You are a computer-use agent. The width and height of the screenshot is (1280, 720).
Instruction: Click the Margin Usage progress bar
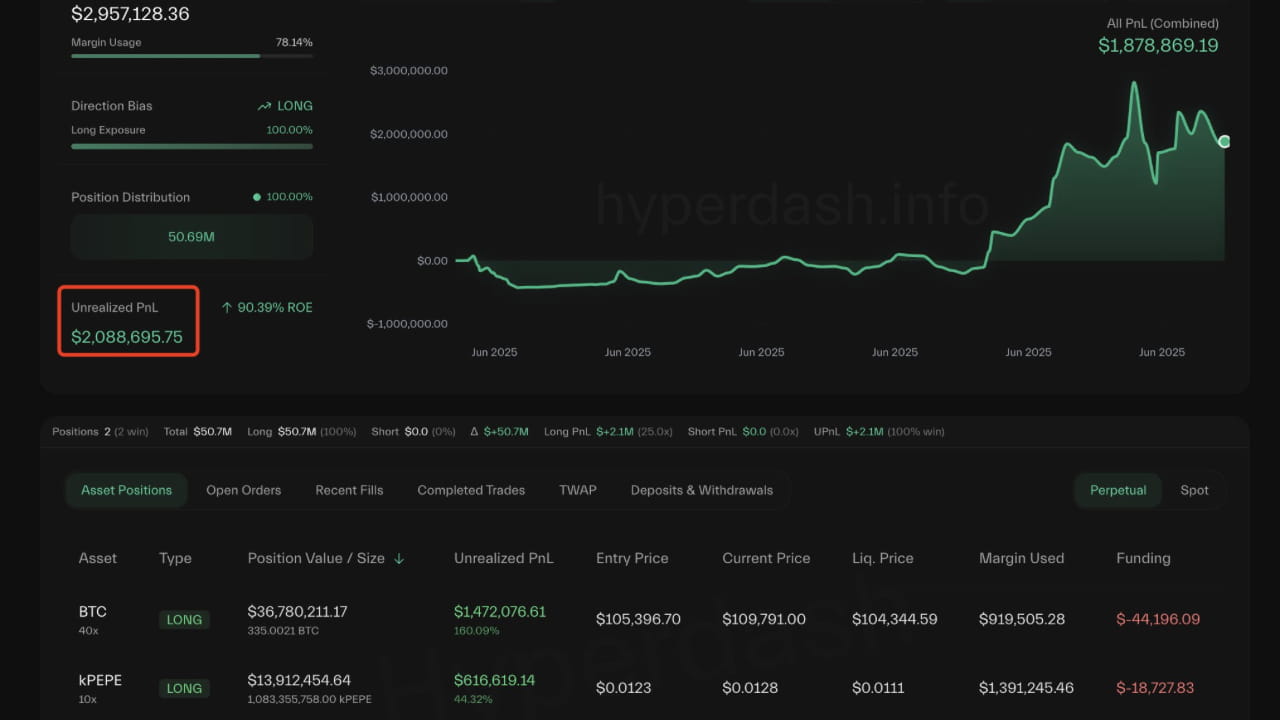[x=192, y=56]
